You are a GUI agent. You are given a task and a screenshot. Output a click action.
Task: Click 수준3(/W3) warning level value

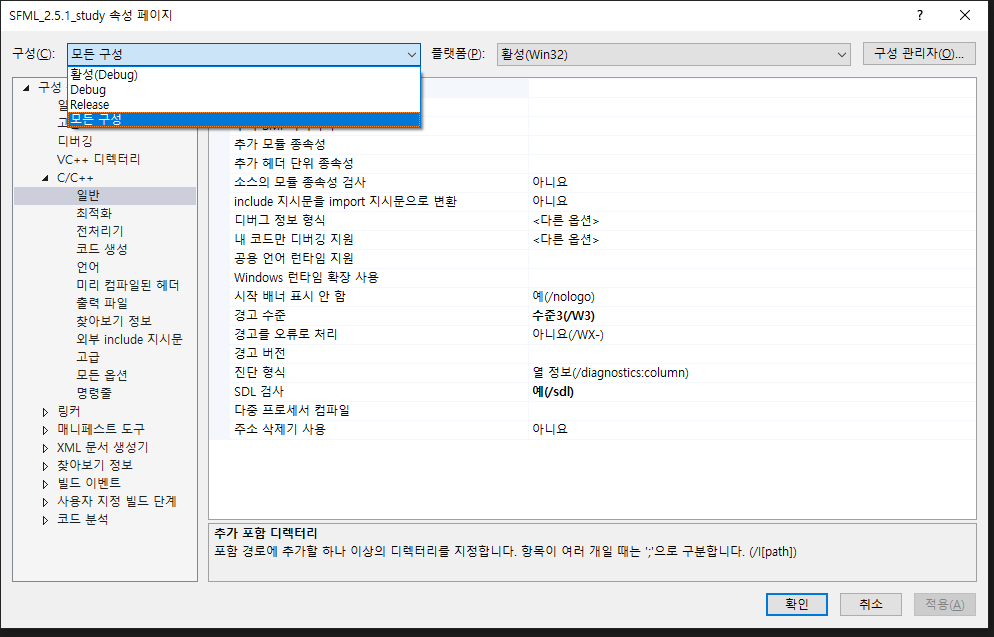click(x=564, y=316)
